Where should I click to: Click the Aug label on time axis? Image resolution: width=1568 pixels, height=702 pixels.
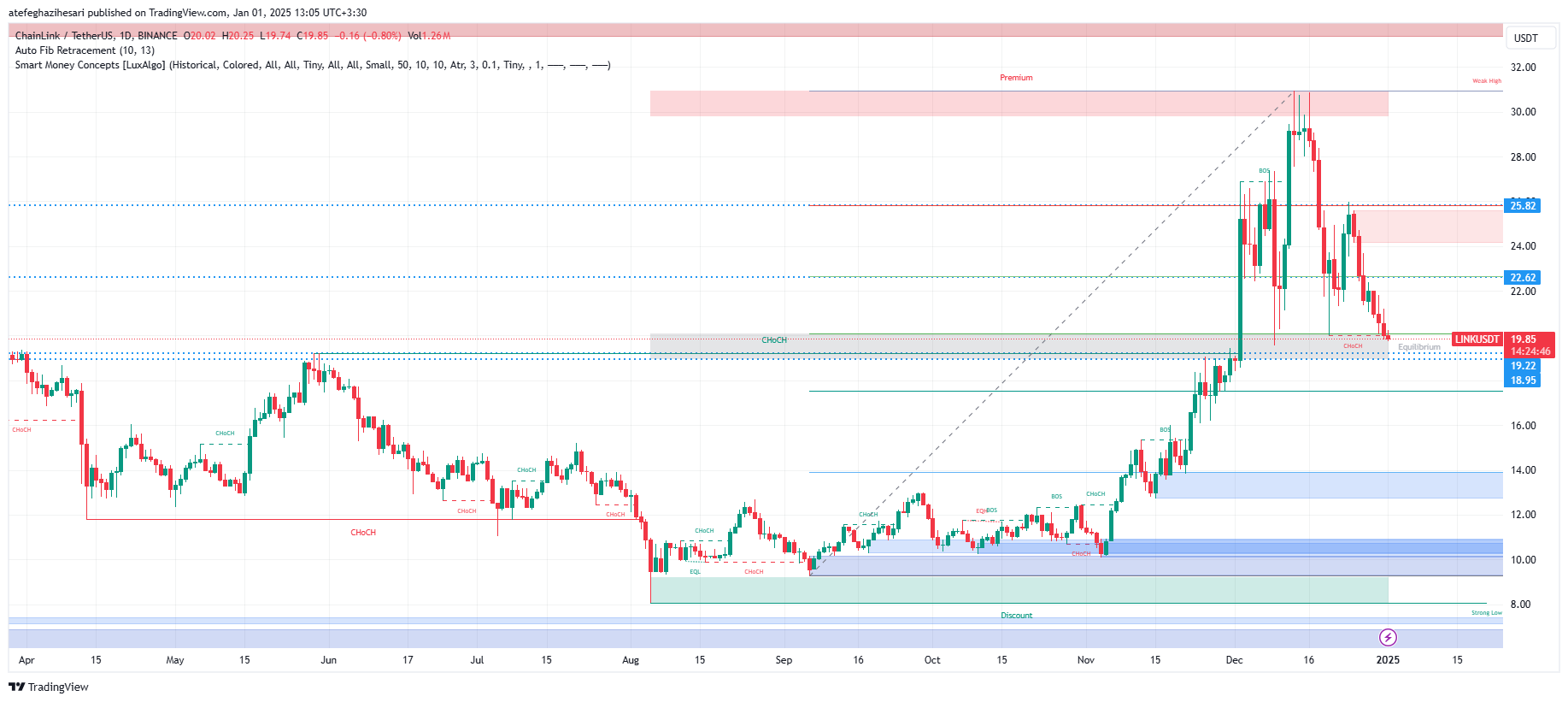(x=631, y=660)
